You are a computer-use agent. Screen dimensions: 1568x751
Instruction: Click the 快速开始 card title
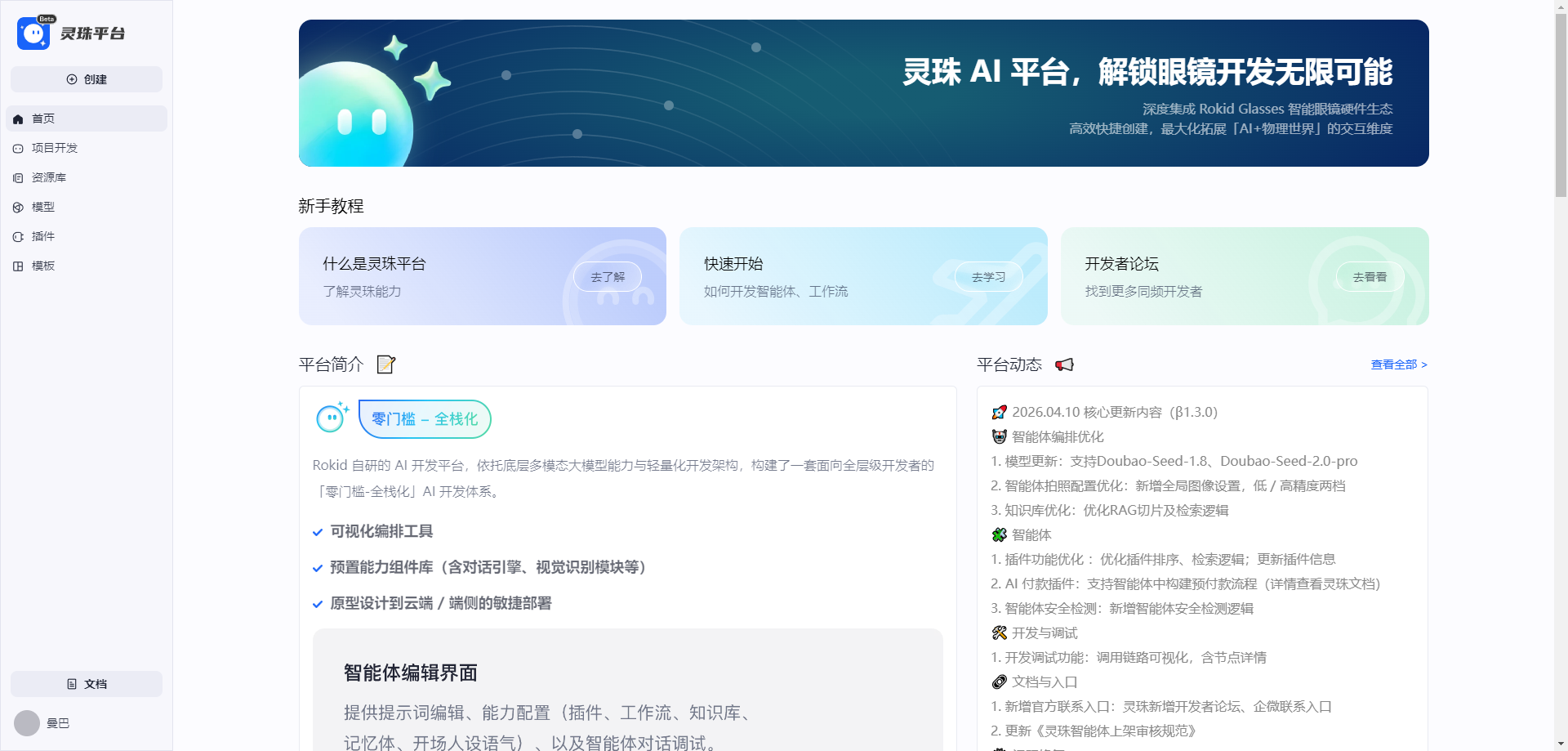coord(733,263)
